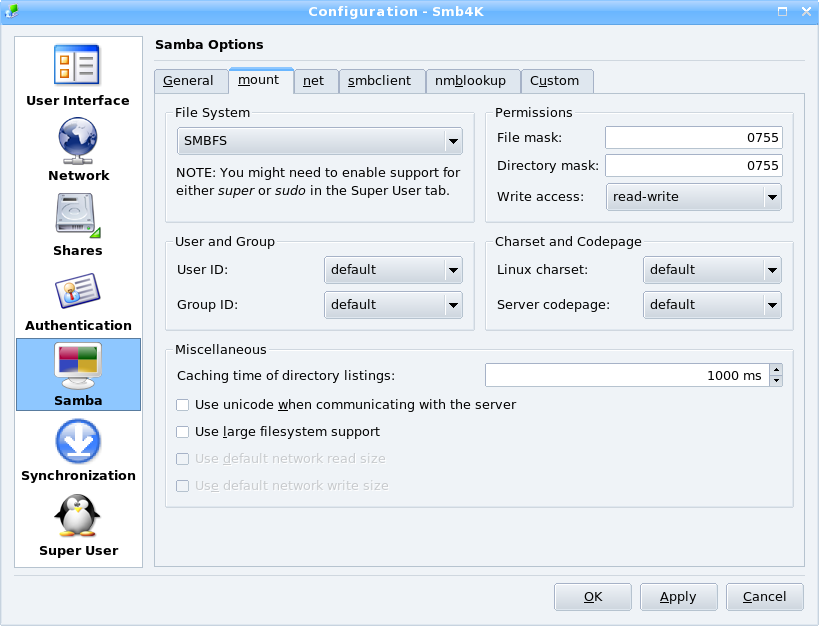819x626 pixels.
Task: Click the User ID label
Action: pos(202,270)
